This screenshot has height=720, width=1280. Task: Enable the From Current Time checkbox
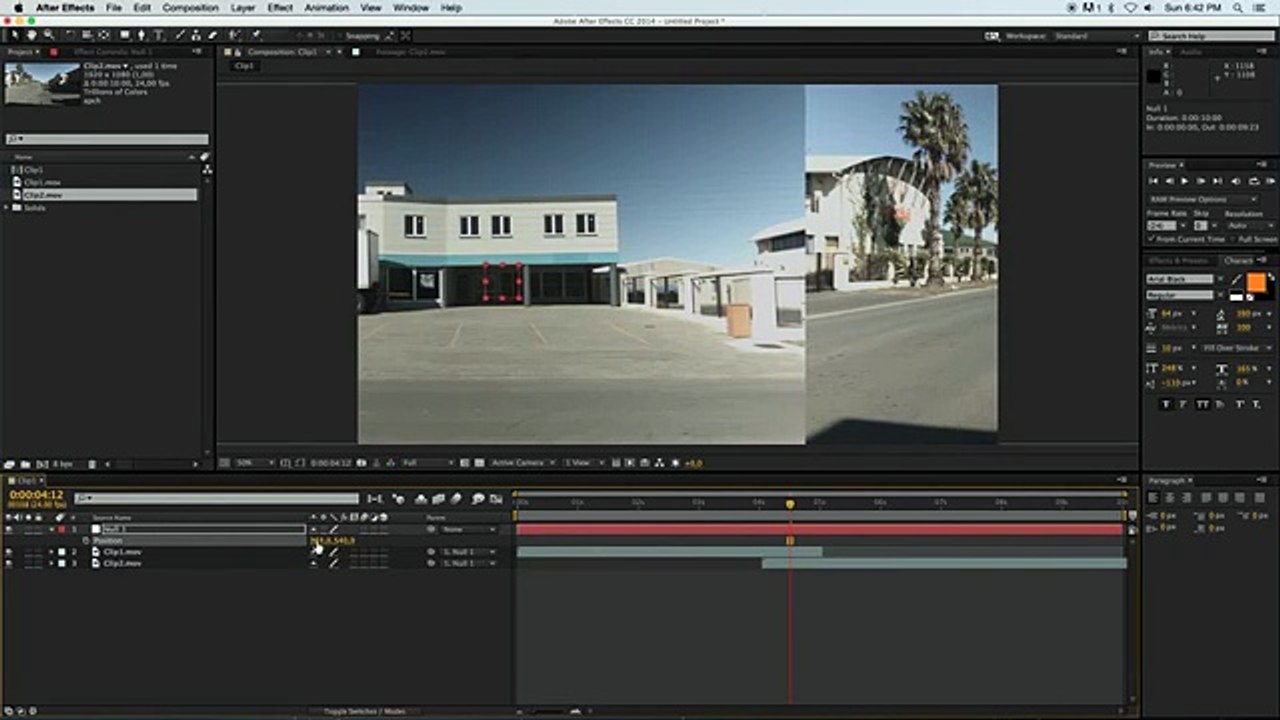(1152, 239)
